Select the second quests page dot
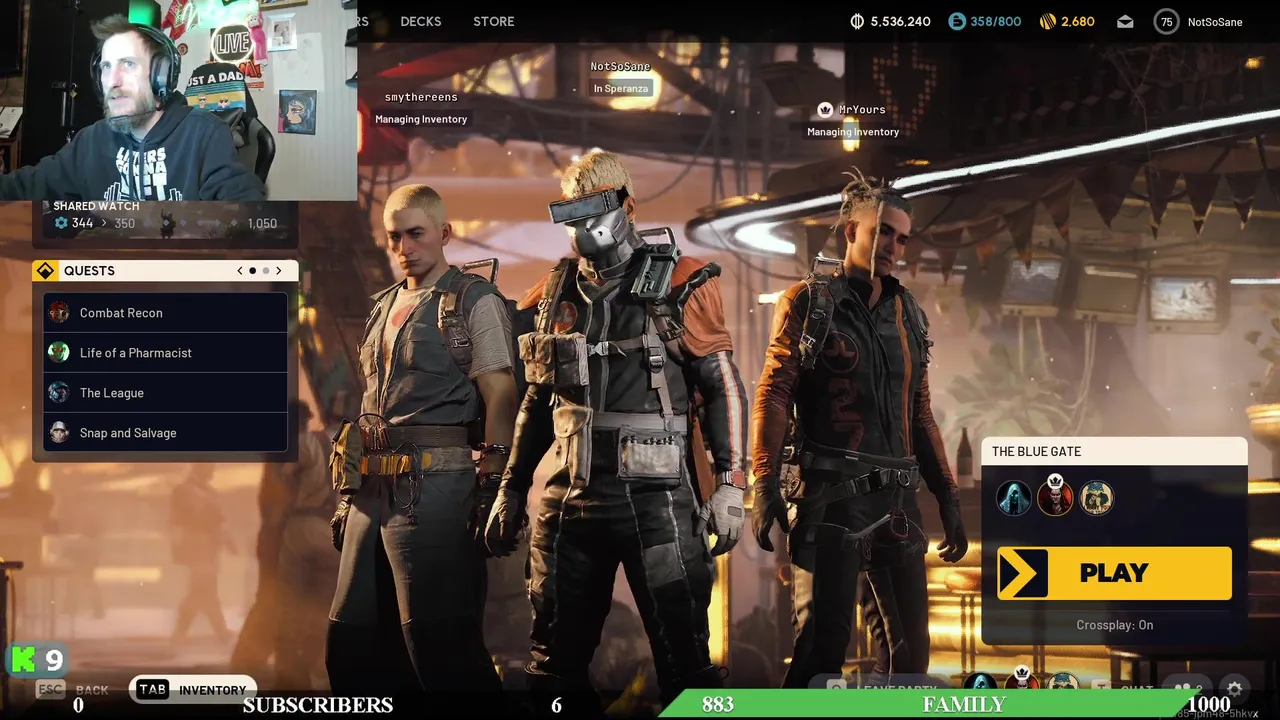 click(266, 271)
